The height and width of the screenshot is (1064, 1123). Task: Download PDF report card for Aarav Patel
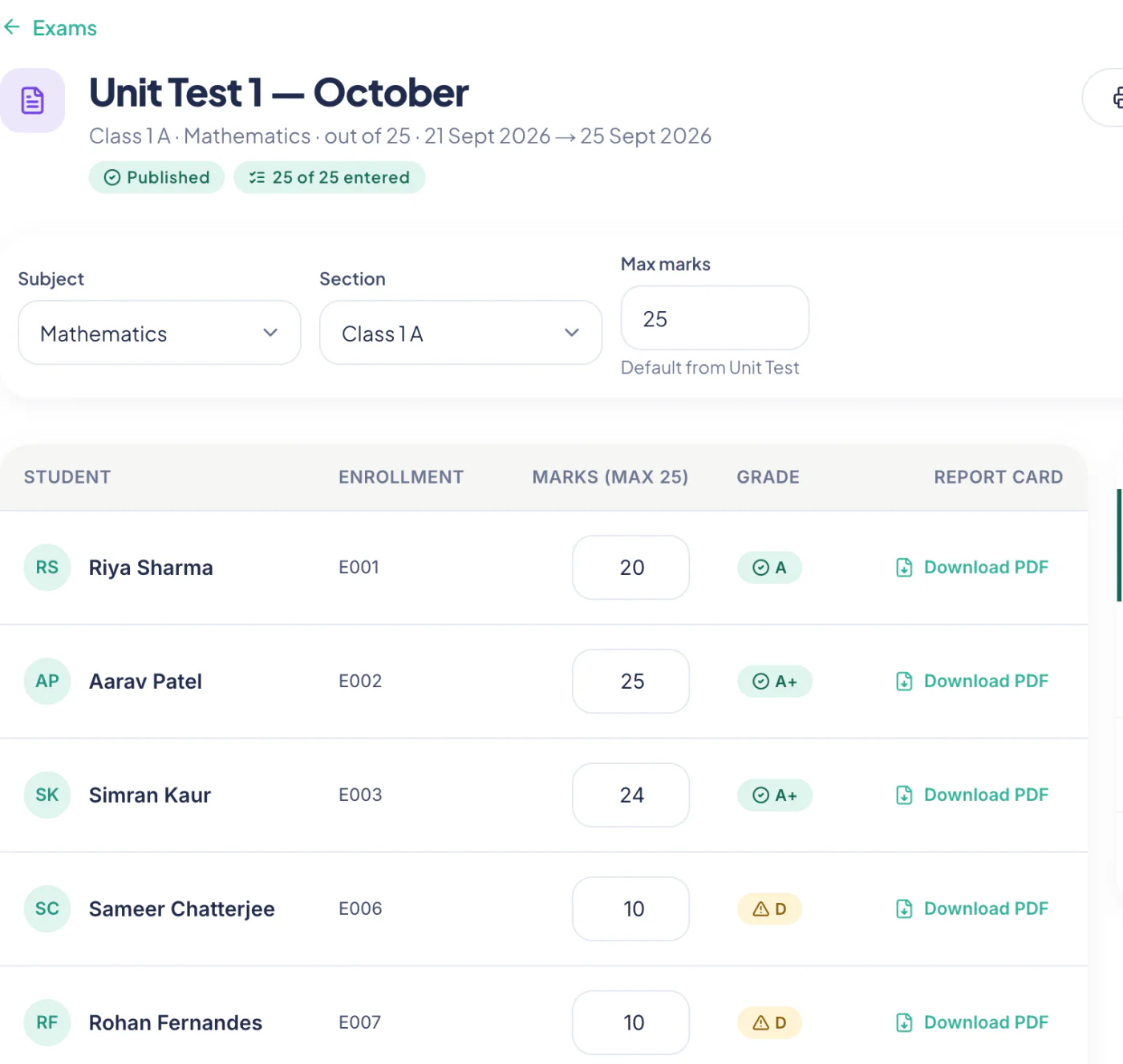coord(972,682)
